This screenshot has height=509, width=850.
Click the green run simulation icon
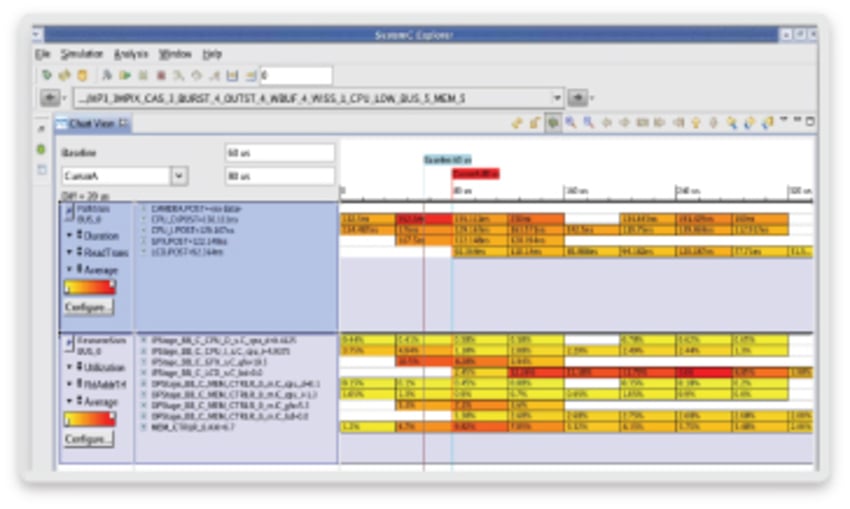(125, 75)
